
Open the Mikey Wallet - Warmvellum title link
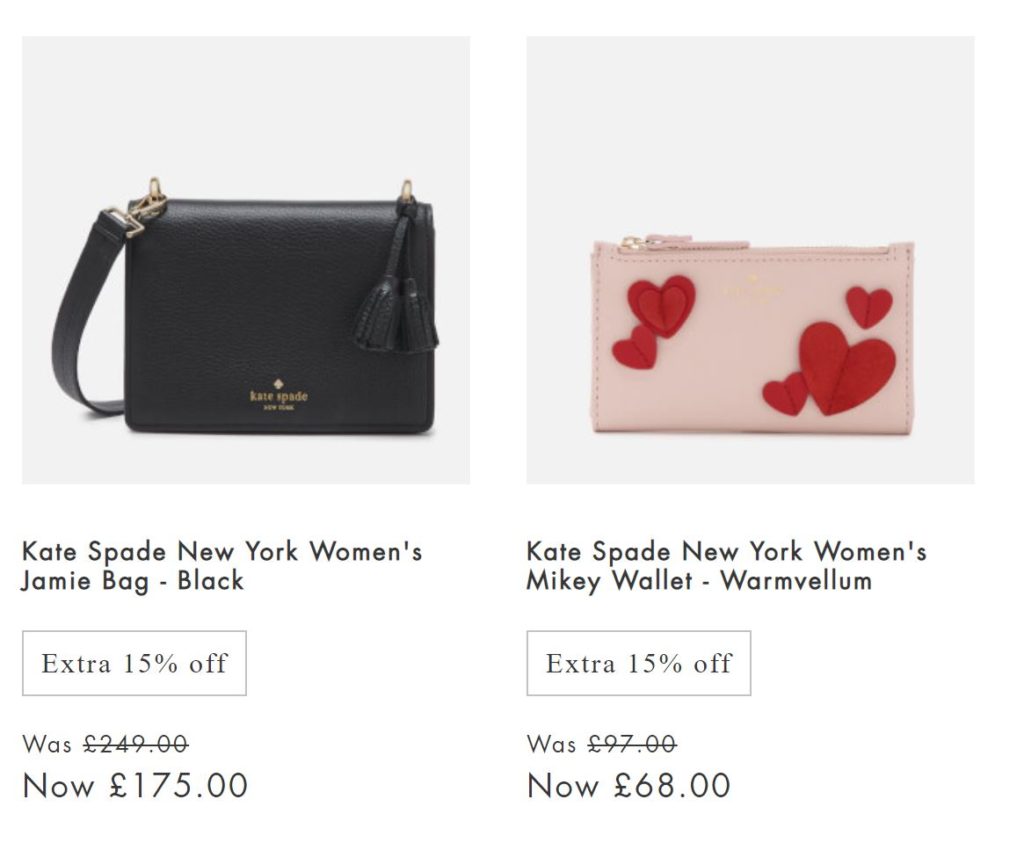(x=726, y=565)
